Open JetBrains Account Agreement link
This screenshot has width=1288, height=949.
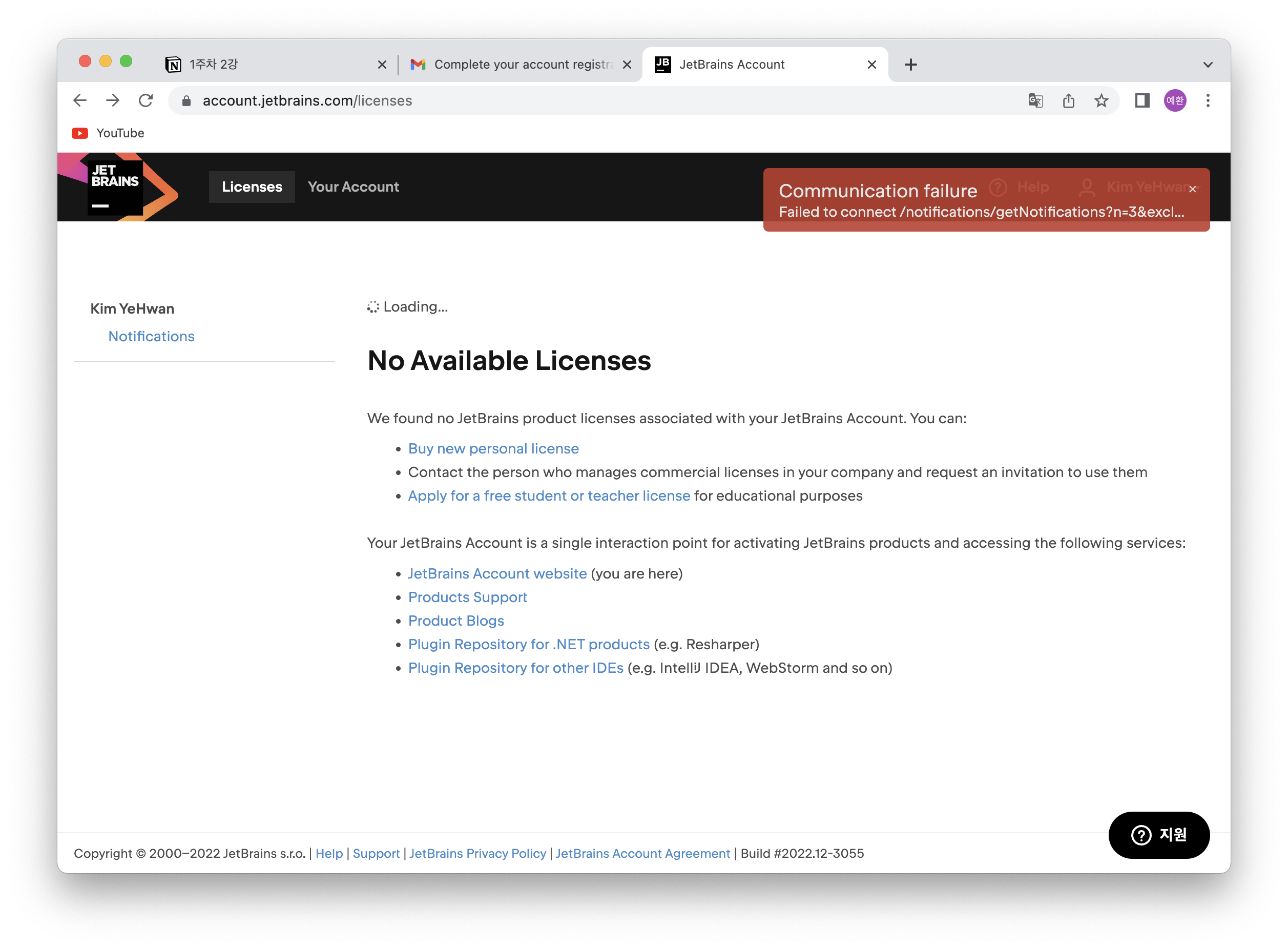point(642,853)
